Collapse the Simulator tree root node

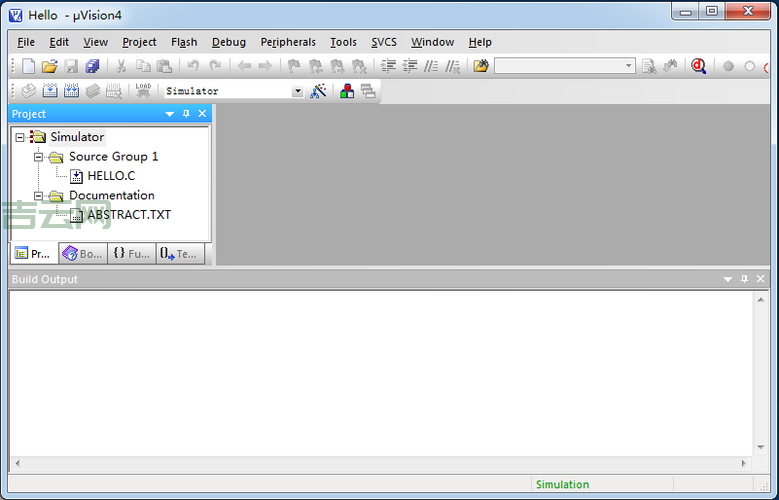coord(20,137)
